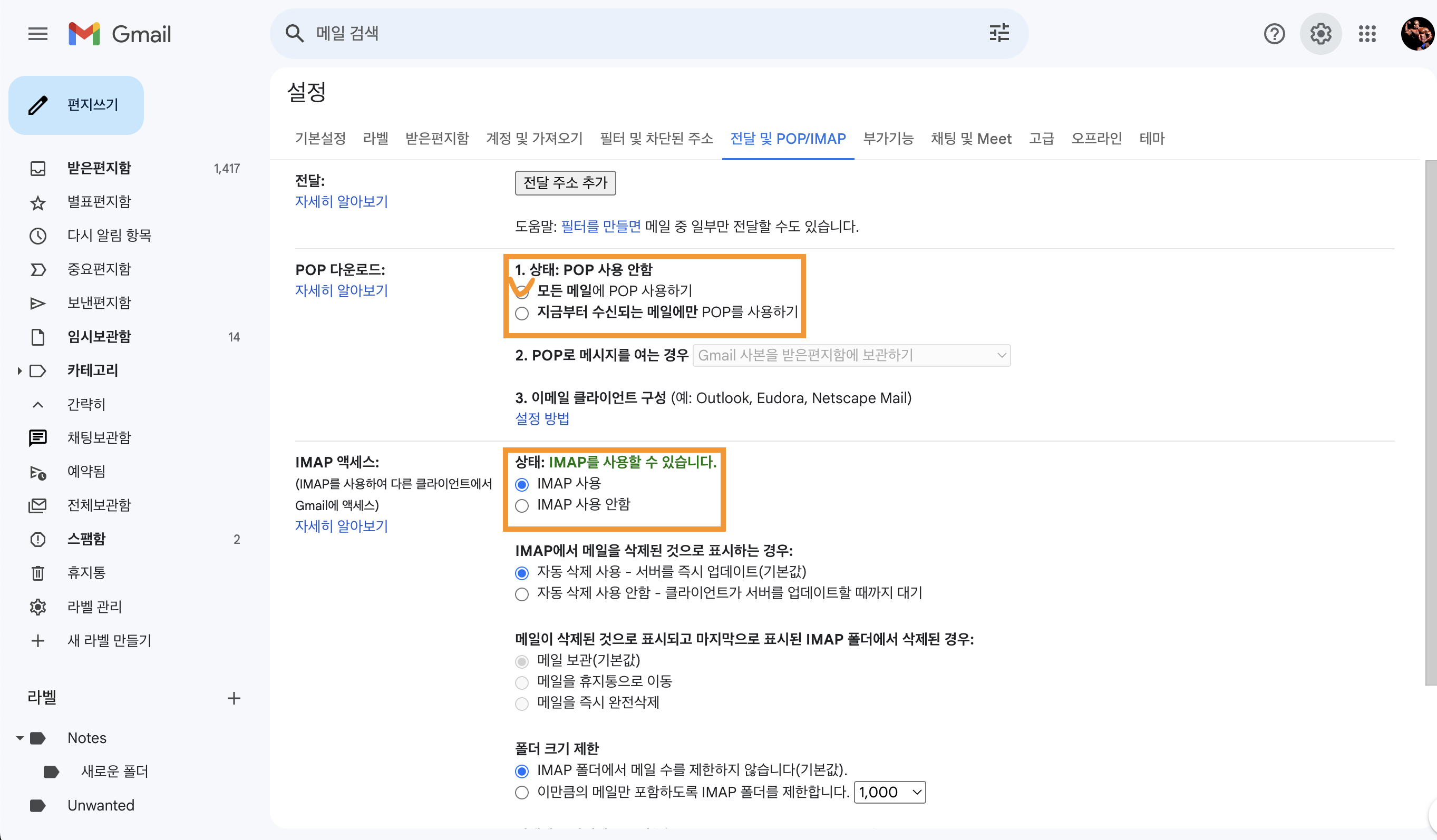Screen dimensions: 1437x840
Task: Click plus icon next to 라벨 heading
Action: (x=234, y=698)
